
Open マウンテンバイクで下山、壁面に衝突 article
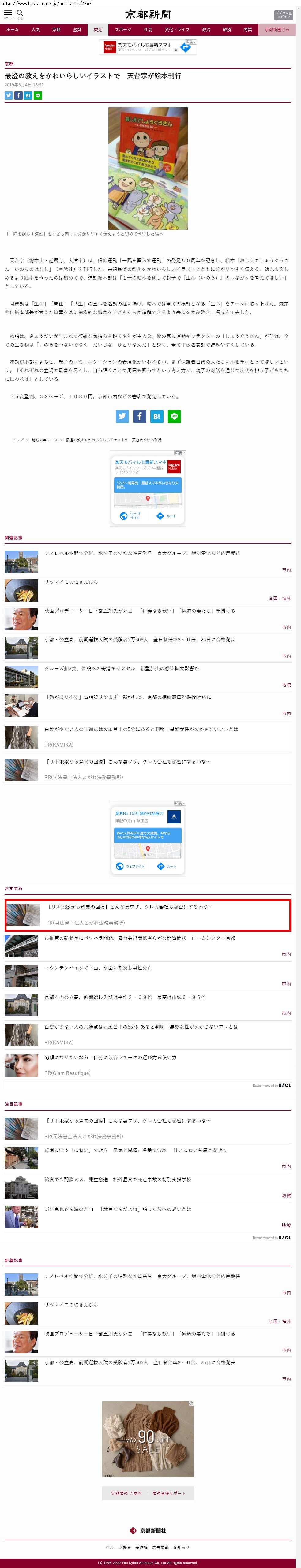click(x=98, y=968)
